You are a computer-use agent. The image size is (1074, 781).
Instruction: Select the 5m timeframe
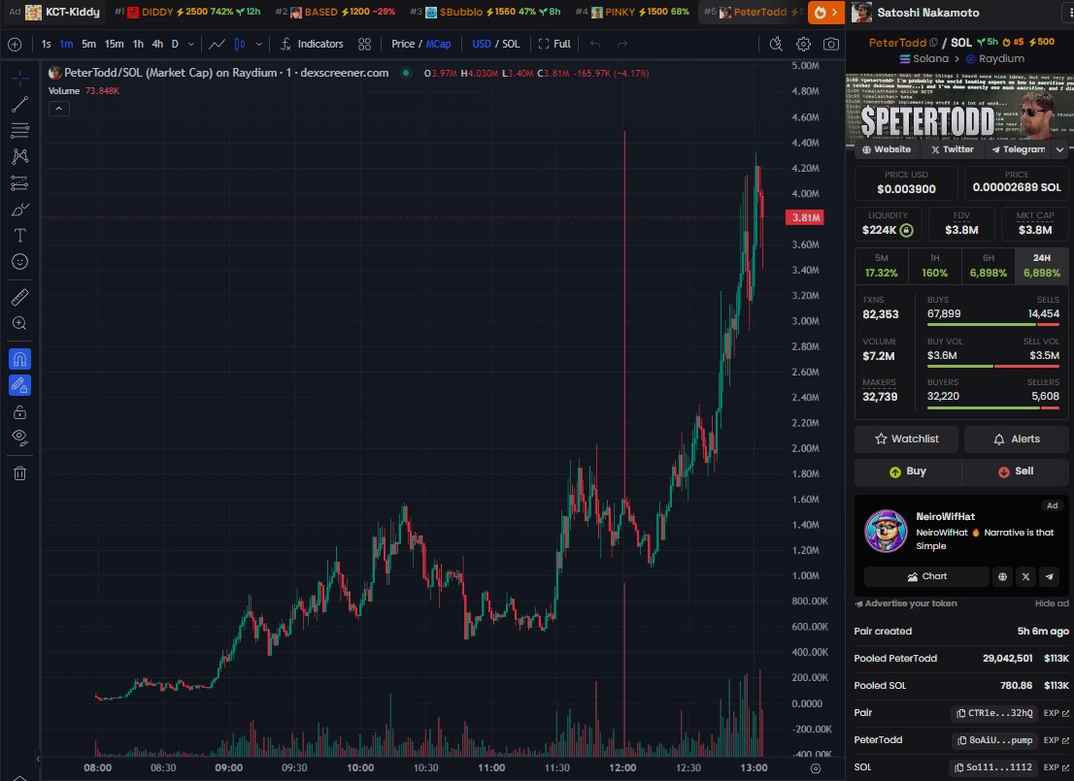click(x=89, y=45)
